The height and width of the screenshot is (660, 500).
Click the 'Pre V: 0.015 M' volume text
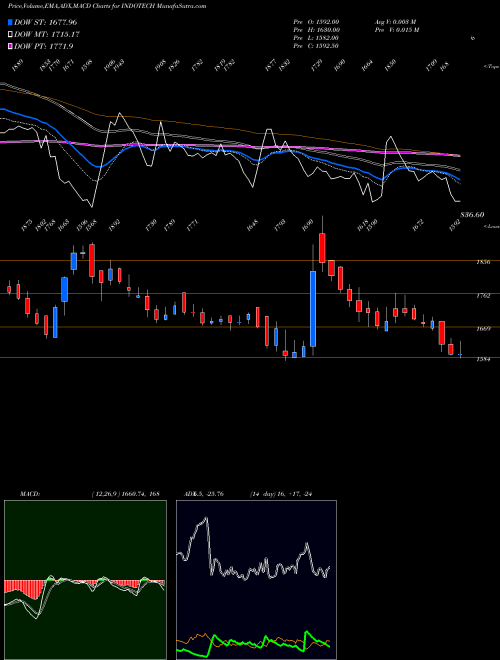tap(397, 30)
